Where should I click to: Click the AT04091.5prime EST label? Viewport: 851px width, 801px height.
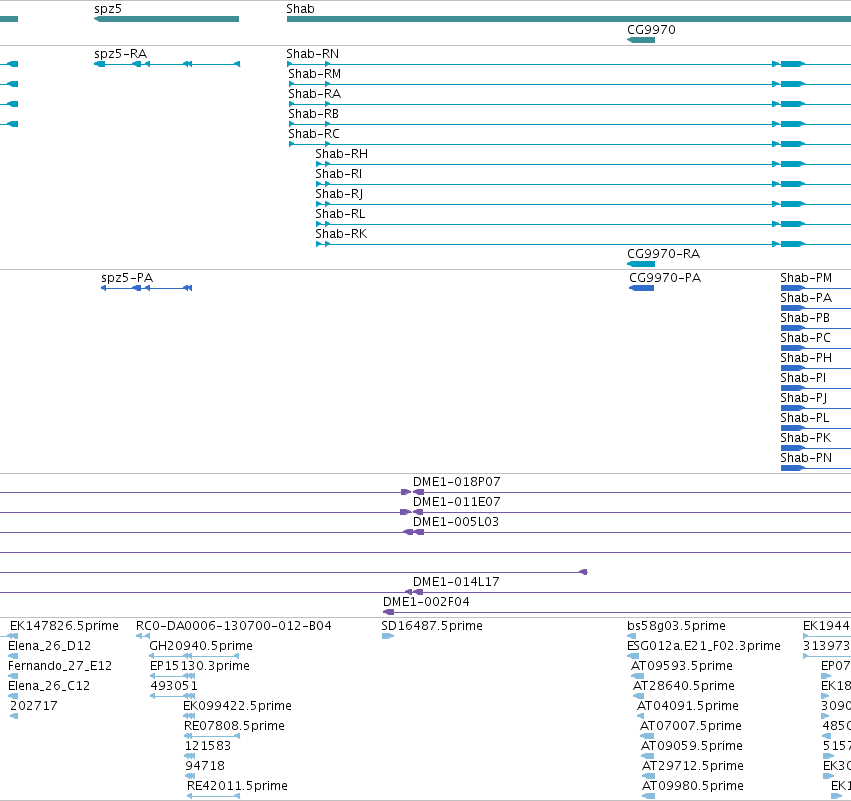coord(688,707)
